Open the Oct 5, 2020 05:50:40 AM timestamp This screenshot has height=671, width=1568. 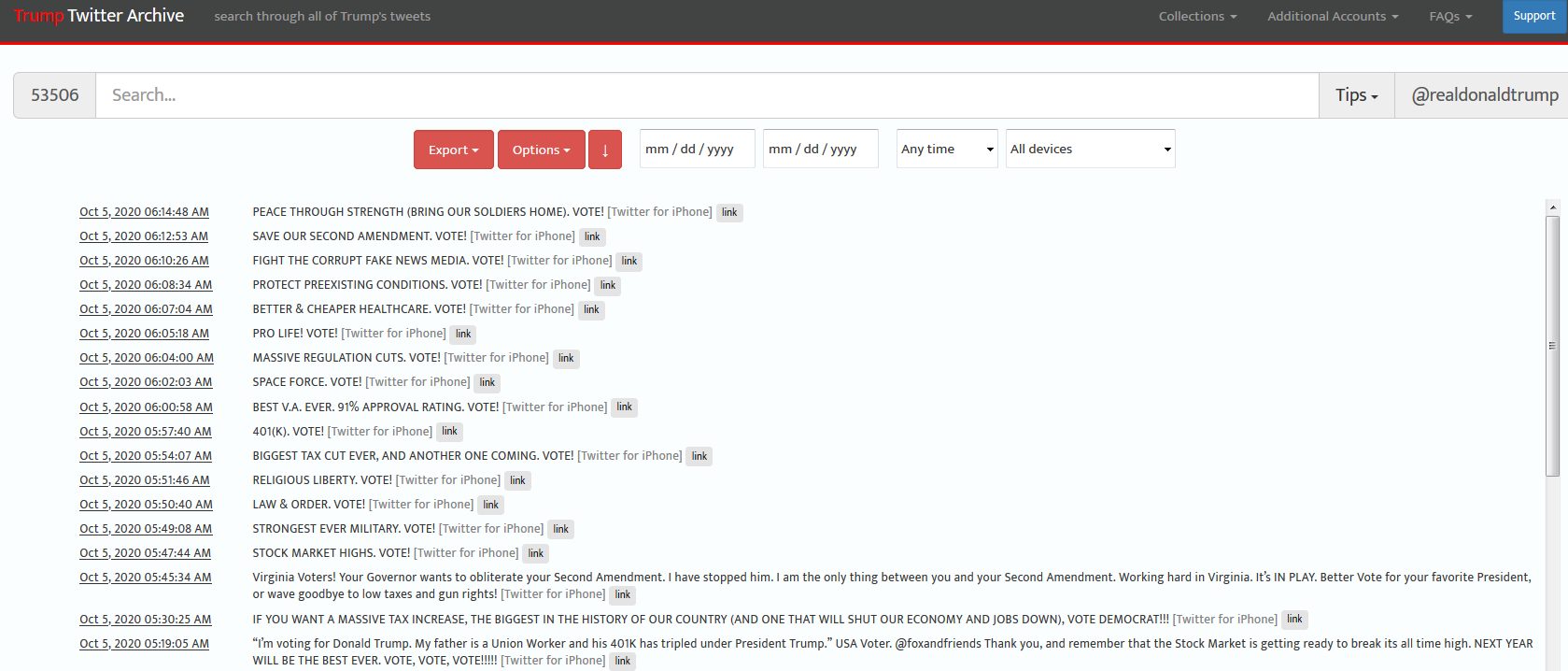click(x=146, y=505)
